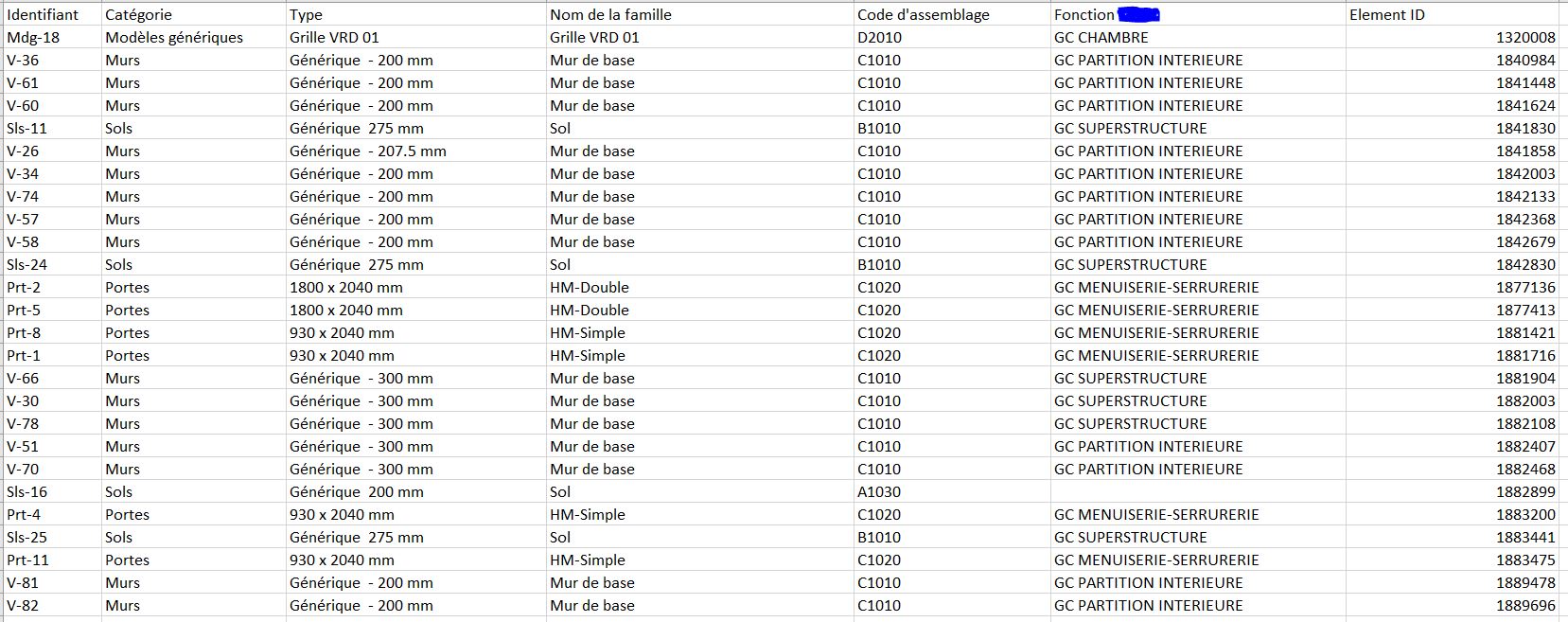Select Element ID 1889696 in last row
Screen dimensions: 1568x622
pos(1524,605)
